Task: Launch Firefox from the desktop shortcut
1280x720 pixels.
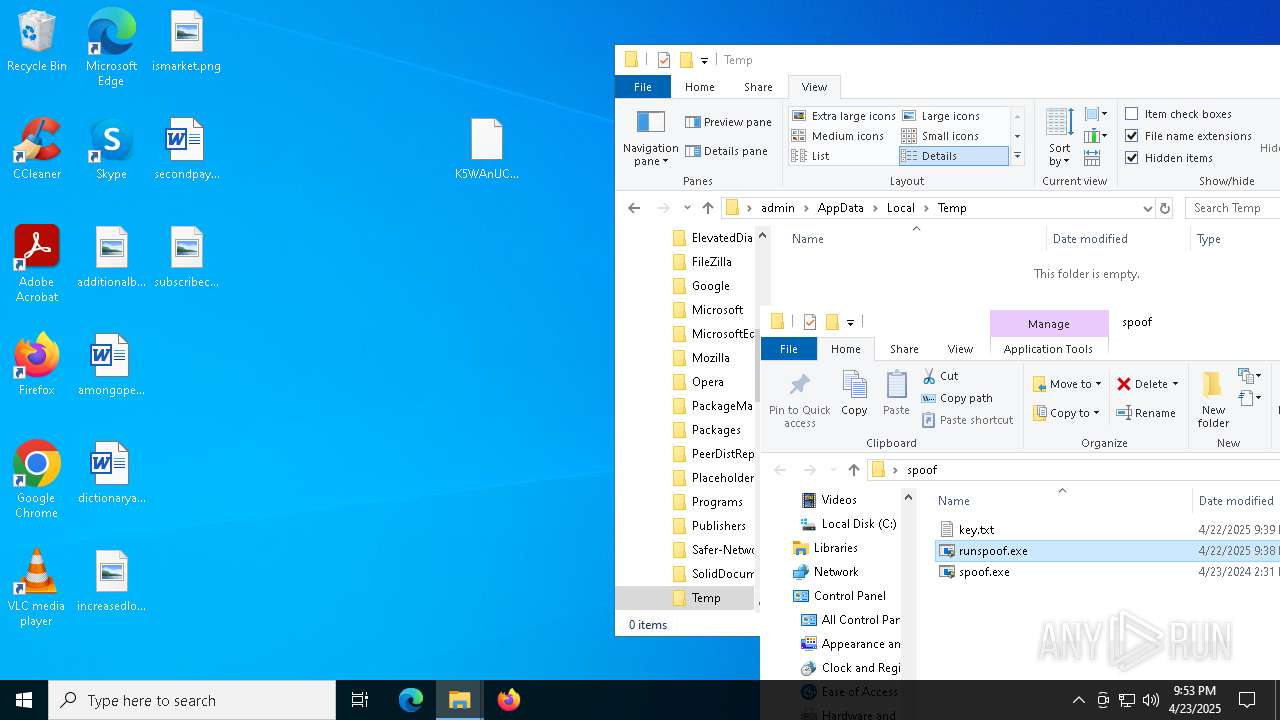Action: 37,365
